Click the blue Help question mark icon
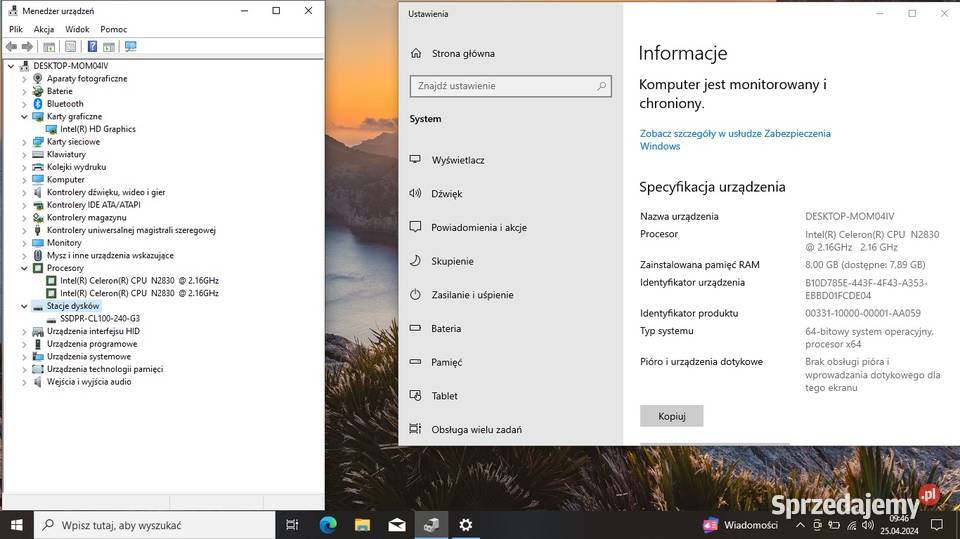 [x=92, y=47]
